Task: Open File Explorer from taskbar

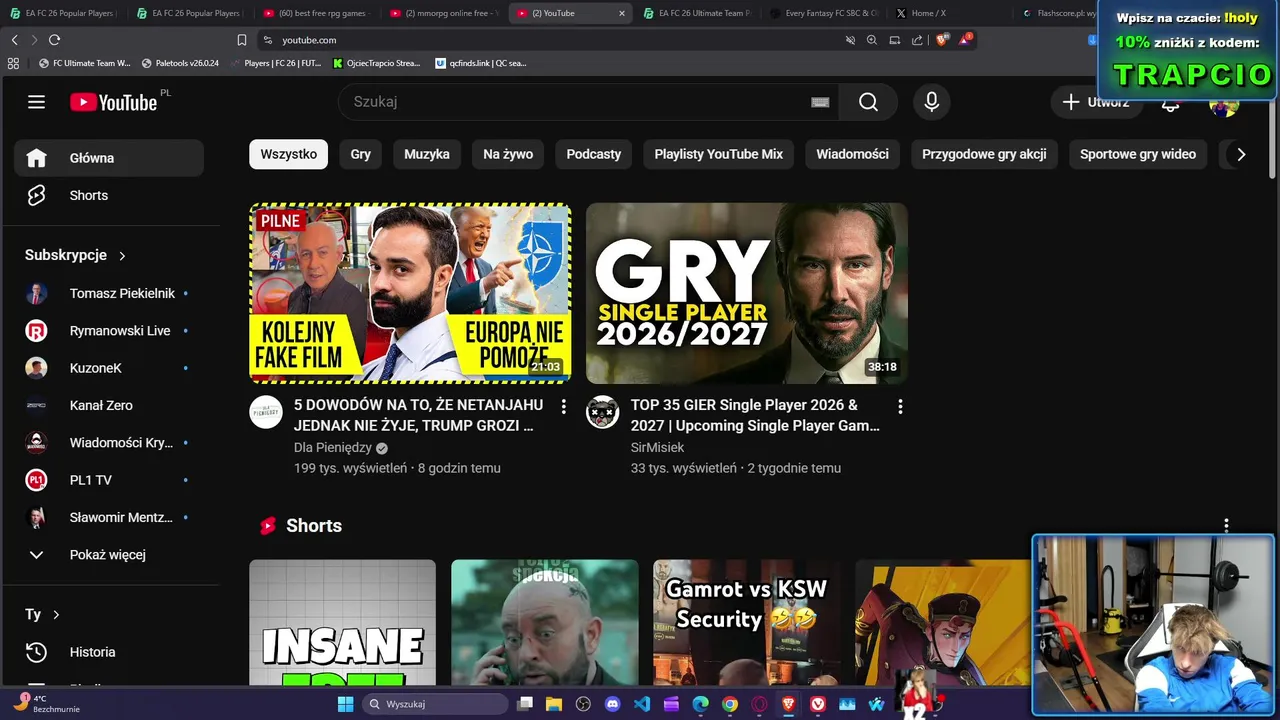Action: (554, 704)
